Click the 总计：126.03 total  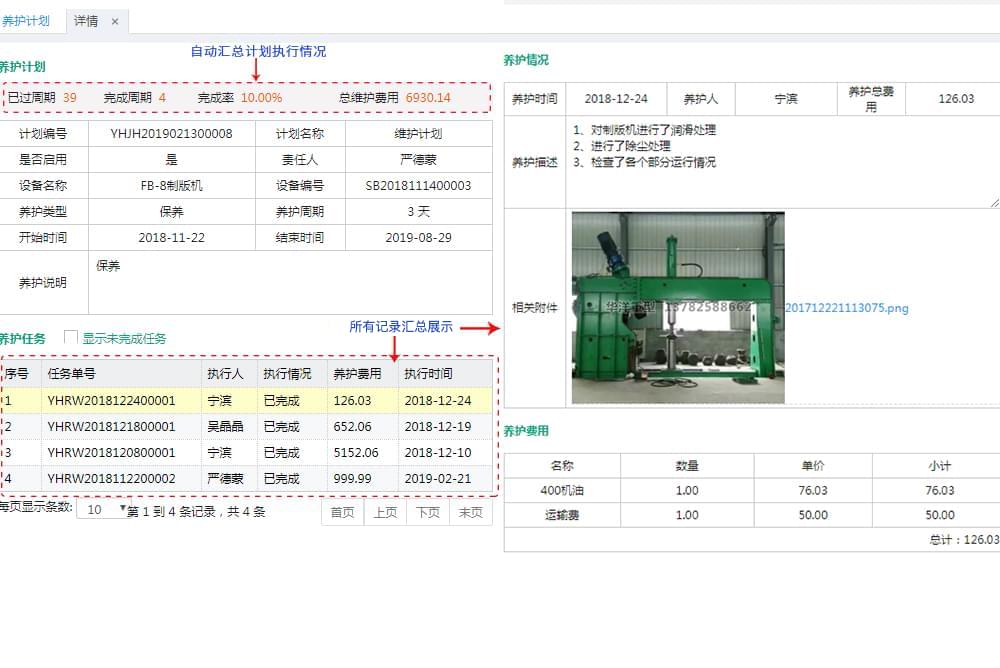[964, 540]
